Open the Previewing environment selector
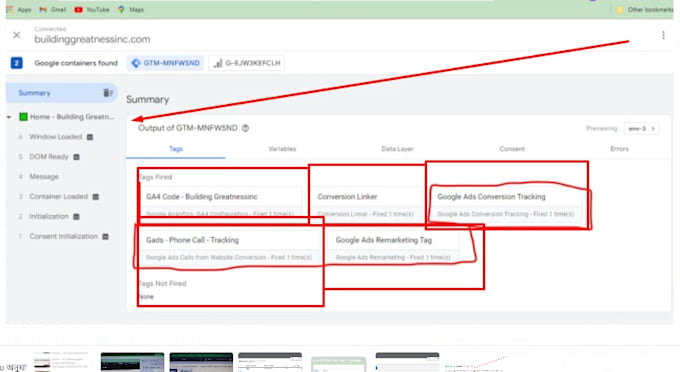680x372 pixels. pos(641,129)
